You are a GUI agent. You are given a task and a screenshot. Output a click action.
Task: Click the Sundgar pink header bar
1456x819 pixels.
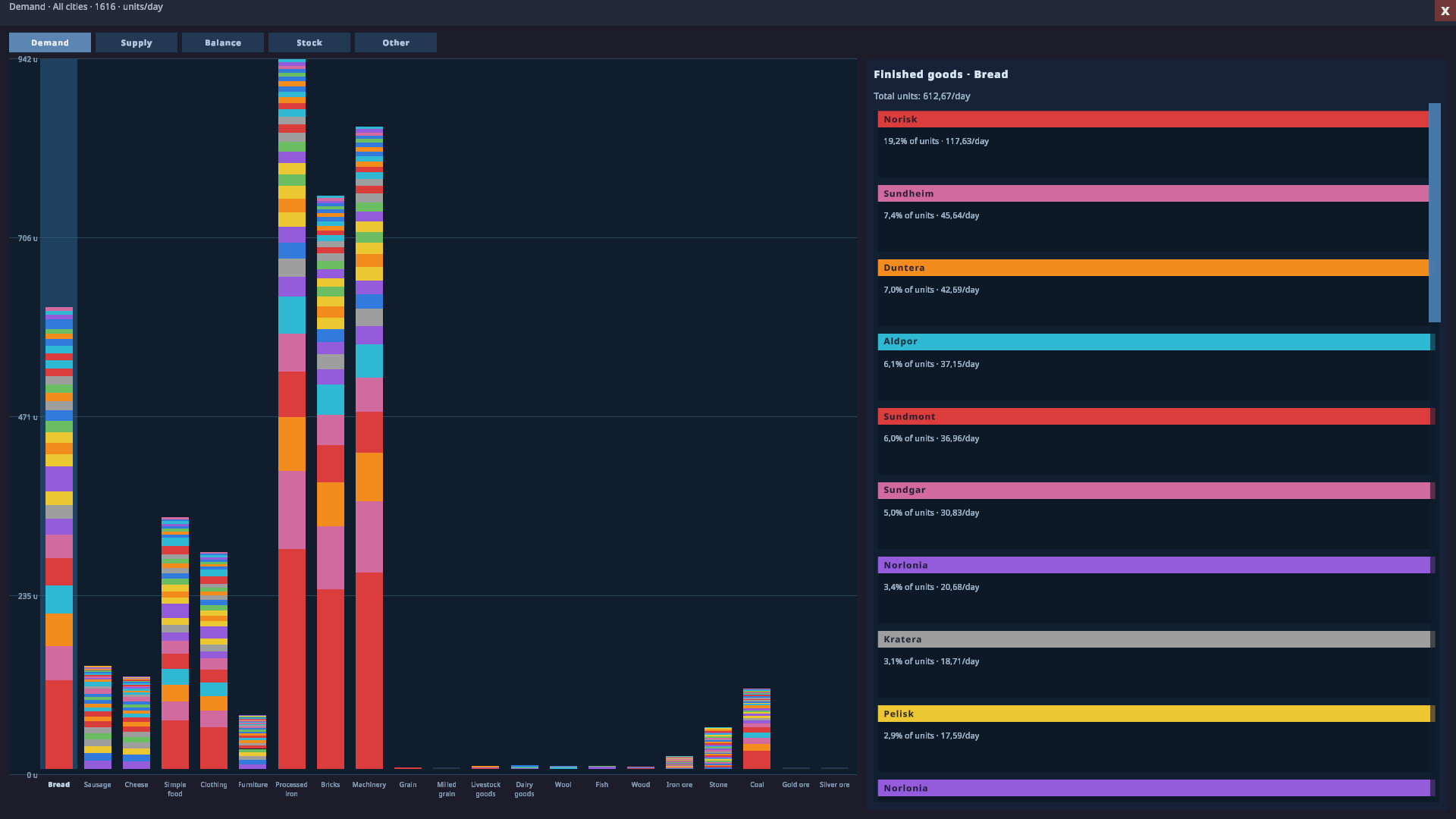click(1154, 491)
